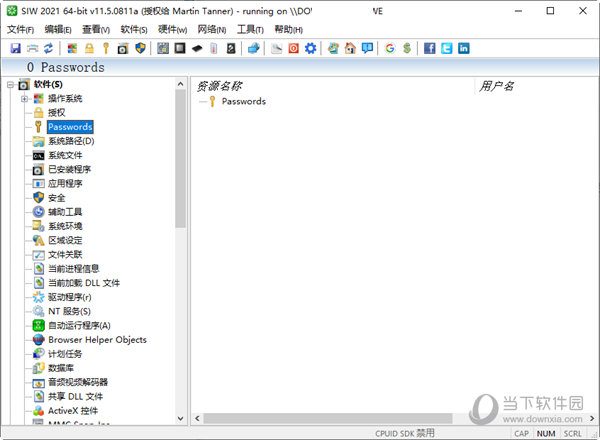Click the refresh arrows toolbar icon

pyautogui.click(x=49, y=48)
